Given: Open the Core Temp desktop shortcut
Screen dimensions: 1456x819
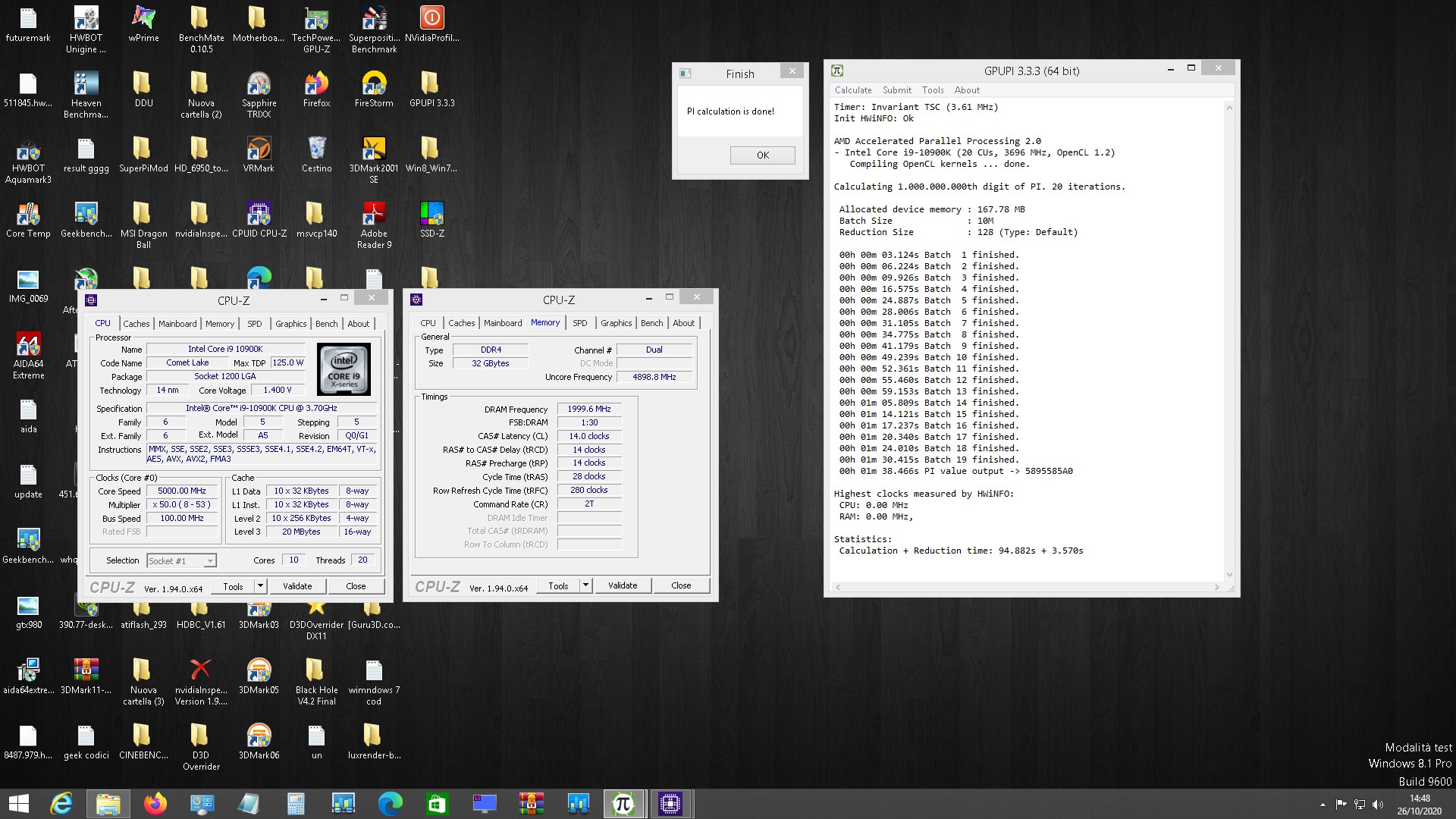Looking at the screenshot, I should click(x=28, y=220).
